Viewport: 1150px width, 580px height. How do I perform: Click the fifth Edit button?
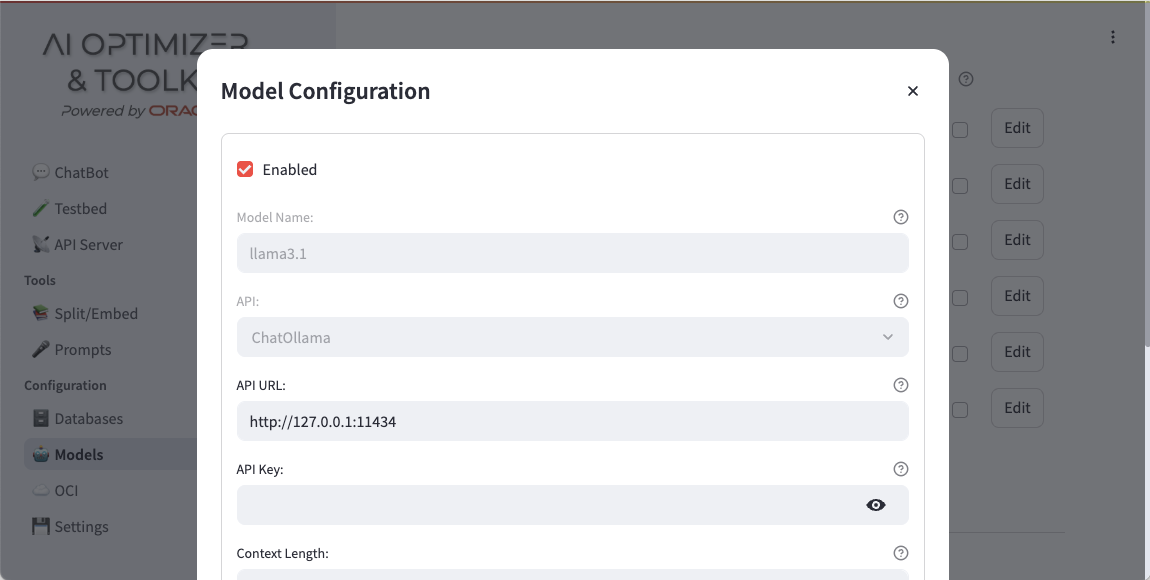click(1017, 352)
